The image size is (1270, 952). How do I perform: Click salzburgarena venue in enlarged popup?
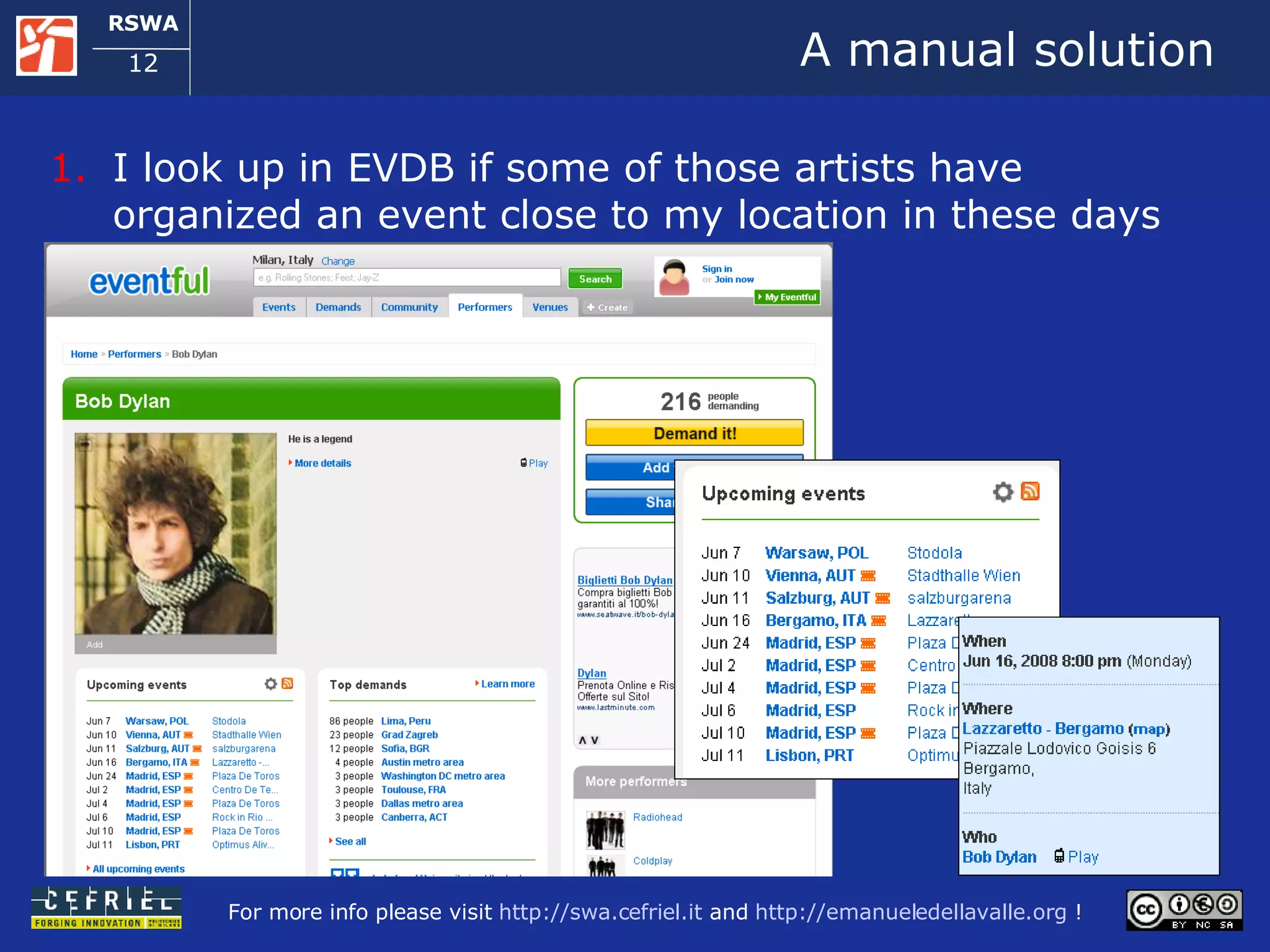click(x=959, y=598)
